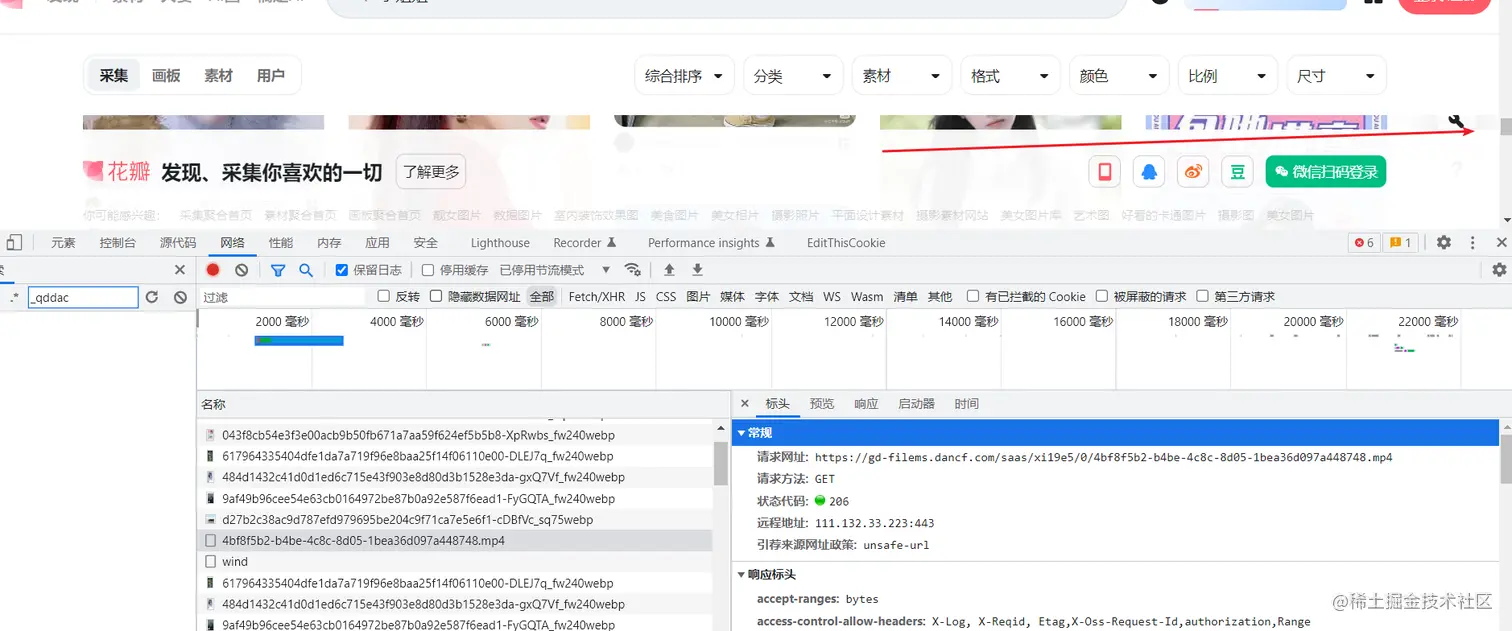Open the EditThisCookie panel
Screen dimensions: 1512x631
pyautogui.click(x=846, y=243)
